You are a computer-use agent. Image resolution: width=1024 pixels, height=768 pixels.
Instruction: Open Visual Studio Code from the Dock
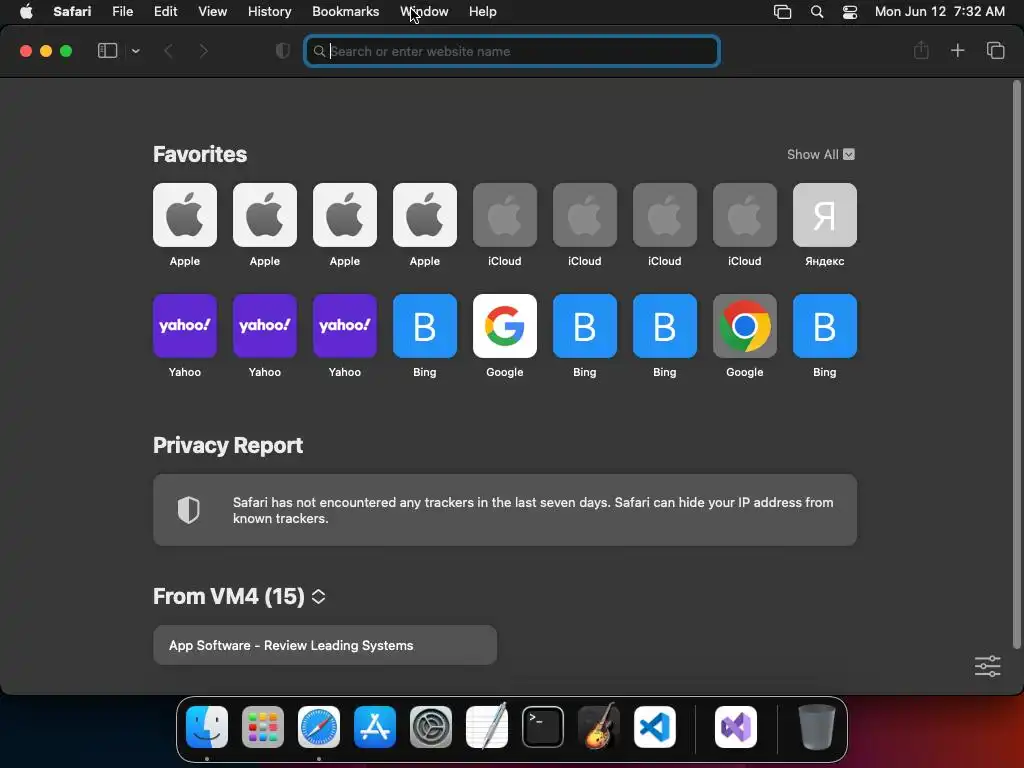tap(654, 727)
